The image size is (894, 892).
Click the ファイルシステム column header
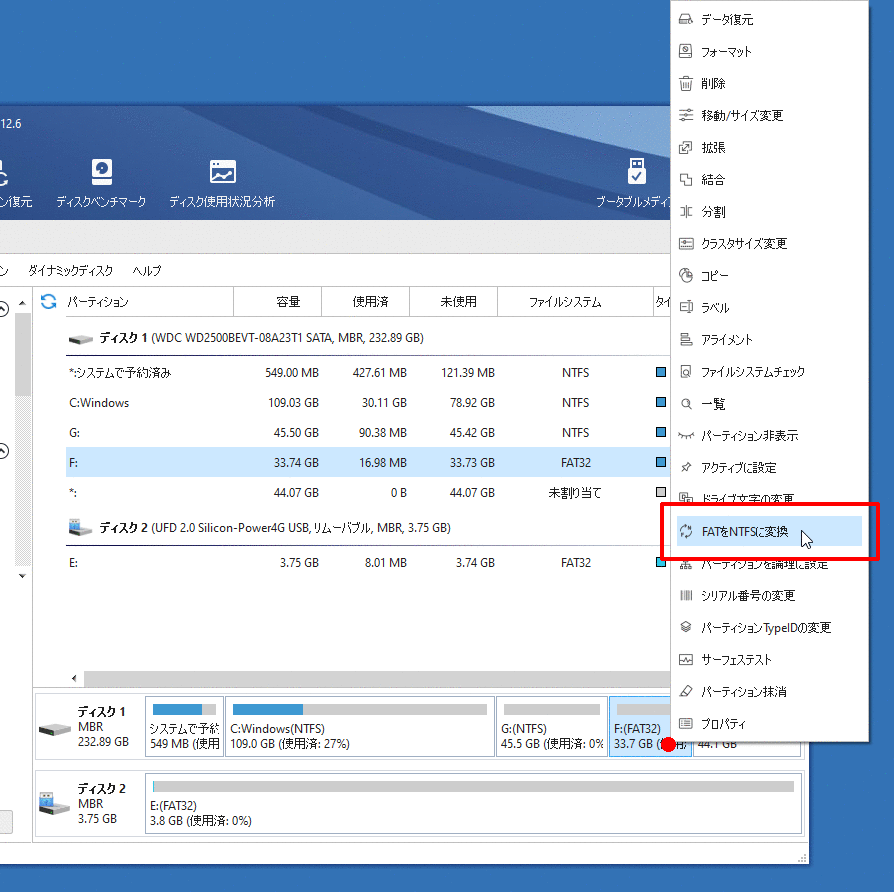click(x=565, y=302)
